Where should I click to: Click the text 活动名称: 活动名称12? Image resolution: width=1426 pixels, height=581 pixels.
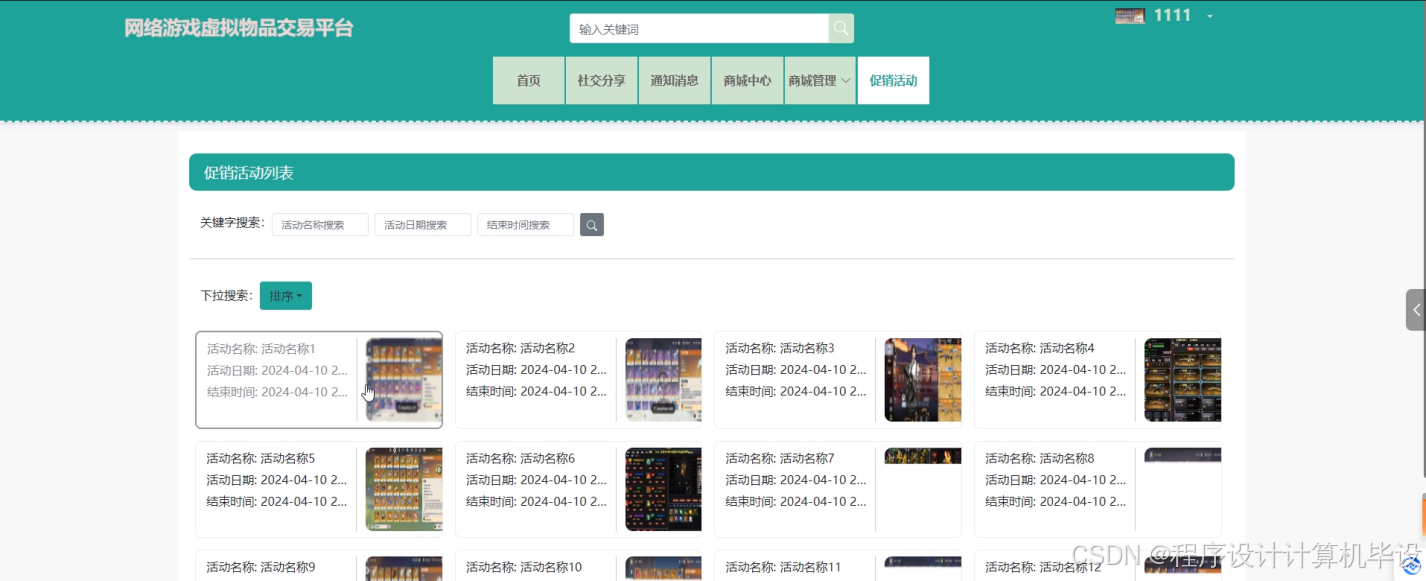(x=1043, y=567)
